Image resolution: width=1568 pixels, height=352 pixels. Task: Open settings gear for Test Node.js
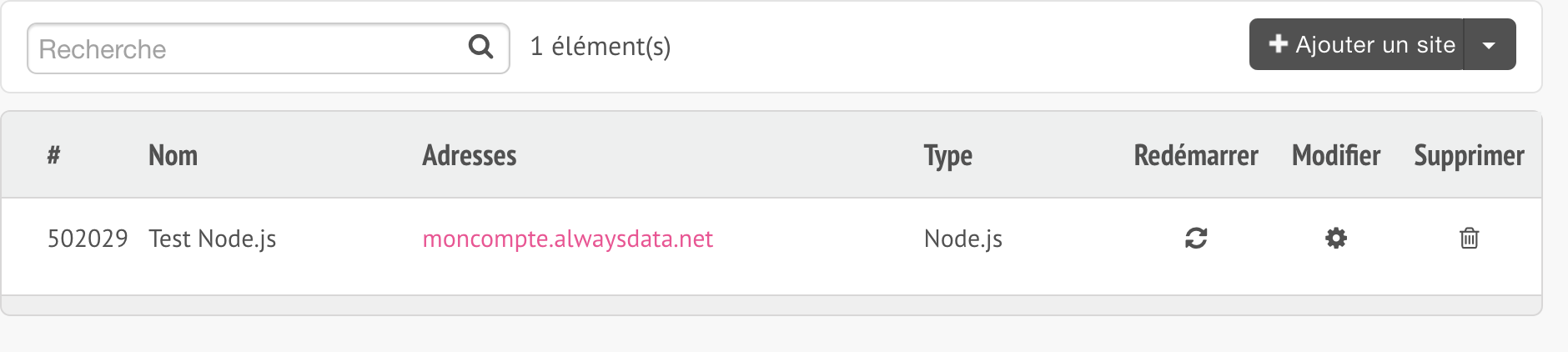point(1336,239)
